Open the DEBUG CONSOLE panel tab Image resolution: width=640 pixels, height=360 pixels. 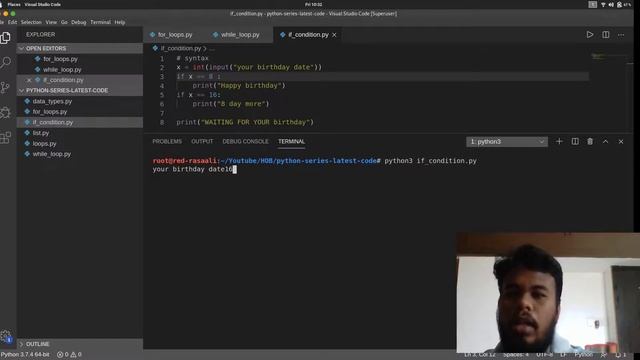245,141
